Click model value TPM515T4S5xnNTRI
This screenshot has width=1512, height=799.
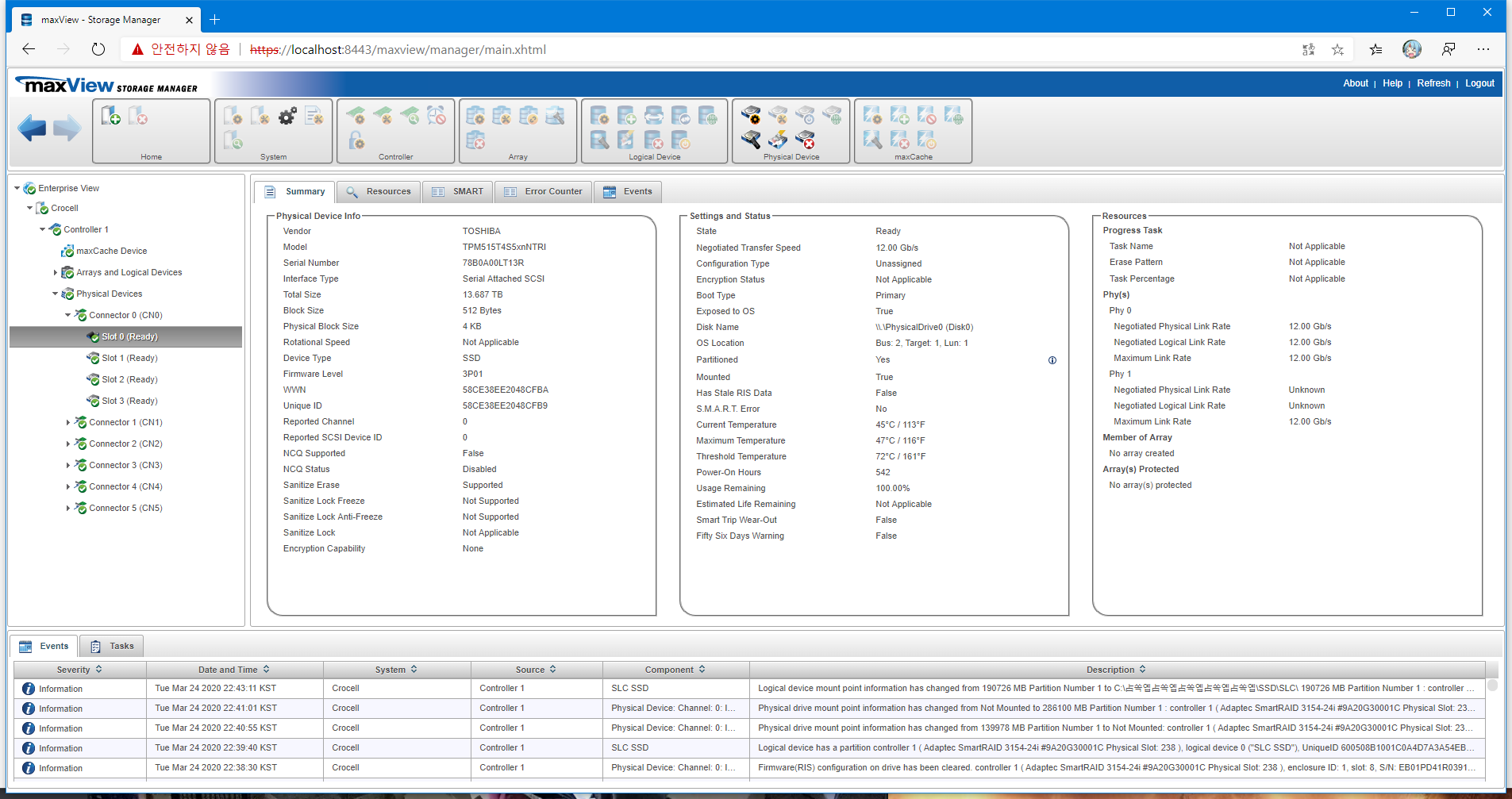click(x=504, y=247)
